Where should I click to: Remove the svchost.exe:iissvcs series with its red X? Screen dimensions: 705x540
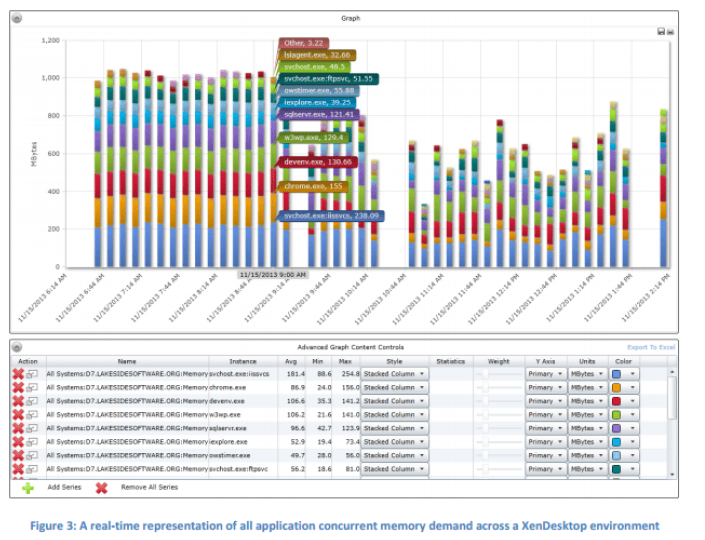(18, 374)
